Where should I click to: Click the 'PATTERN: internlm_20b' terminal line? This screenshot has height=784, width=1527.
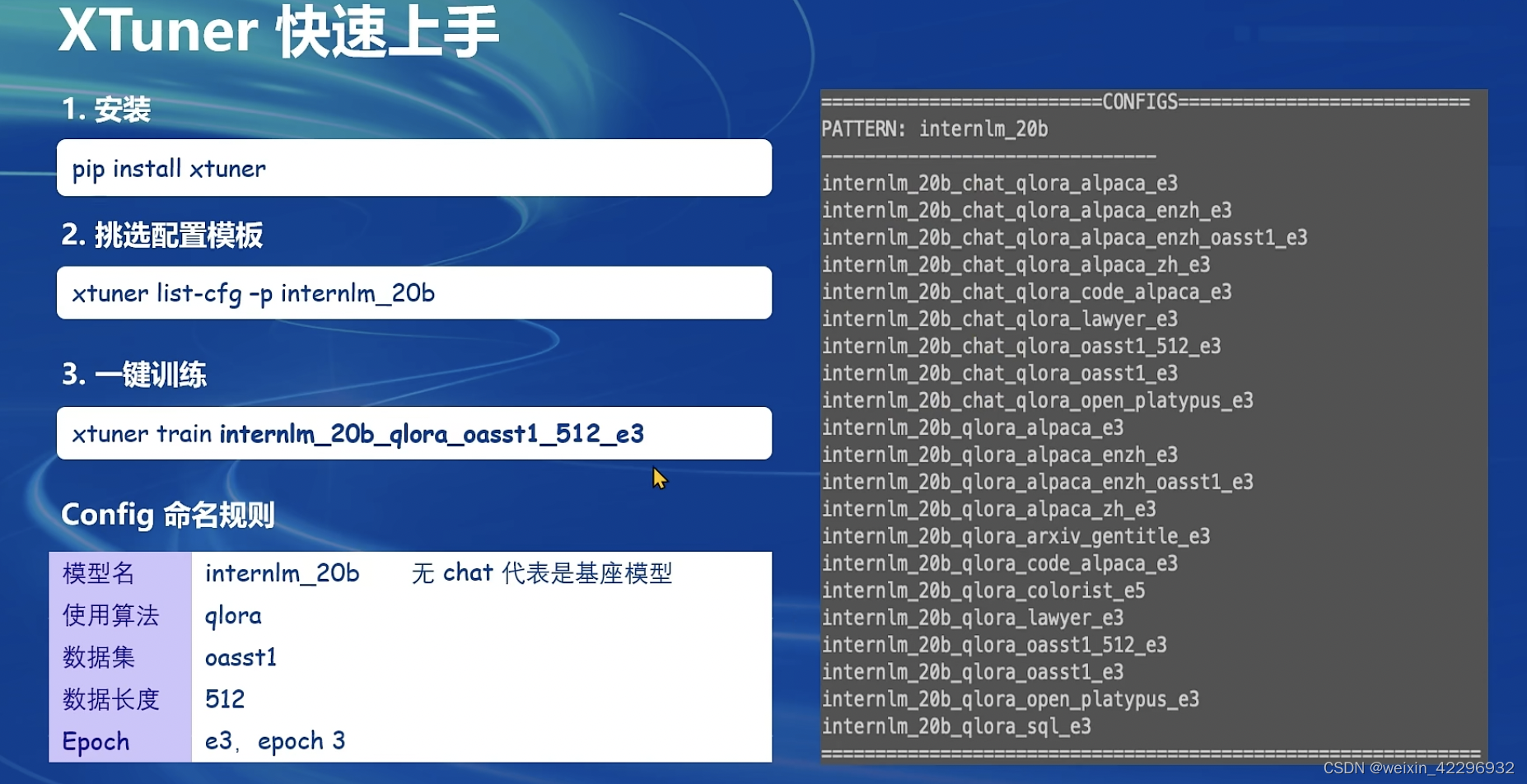935,129
